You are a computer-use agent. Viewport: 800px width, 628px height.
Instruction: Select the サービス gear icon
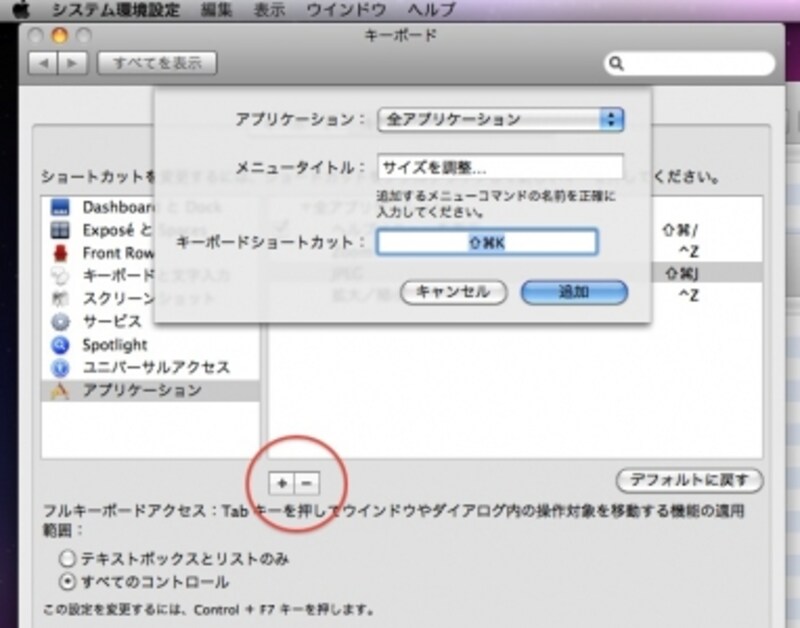(x=61, y=321)
